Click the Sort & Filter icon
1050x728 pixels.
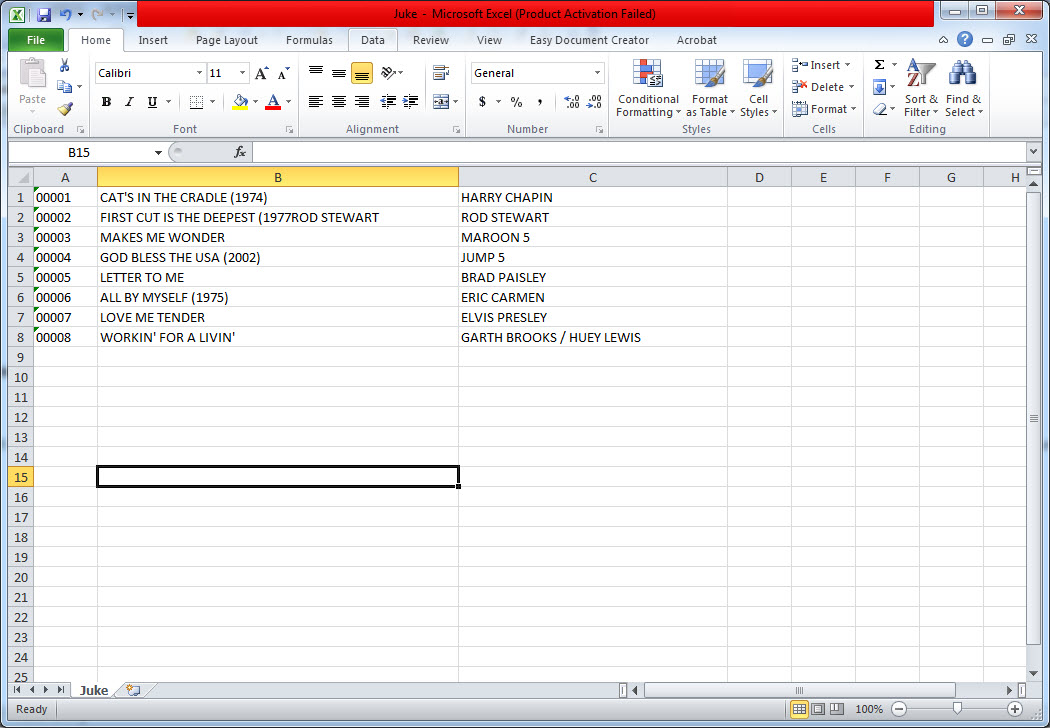[920, 89]
